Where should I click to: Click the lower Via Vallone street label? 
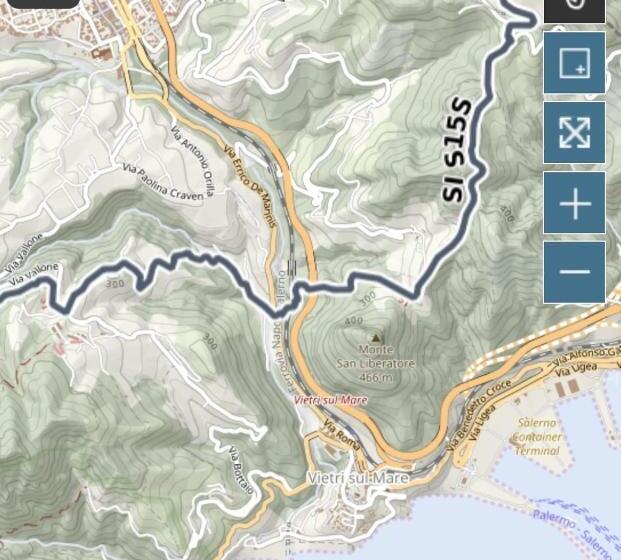click(34, 274)
